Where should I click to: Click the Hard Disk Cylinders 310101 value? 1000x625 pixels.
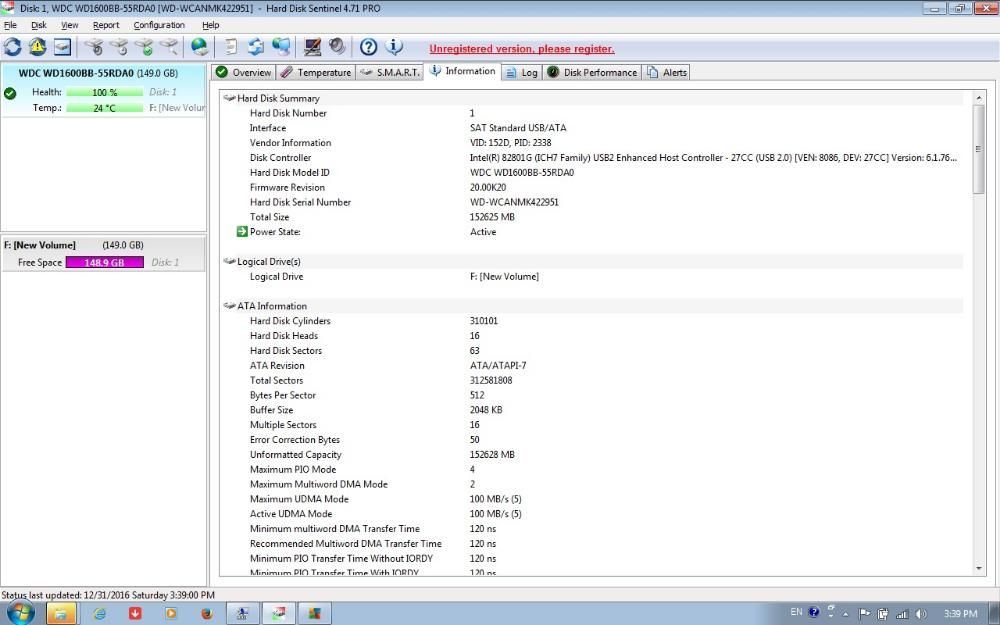pyautogui.click(x=483, y=321)
